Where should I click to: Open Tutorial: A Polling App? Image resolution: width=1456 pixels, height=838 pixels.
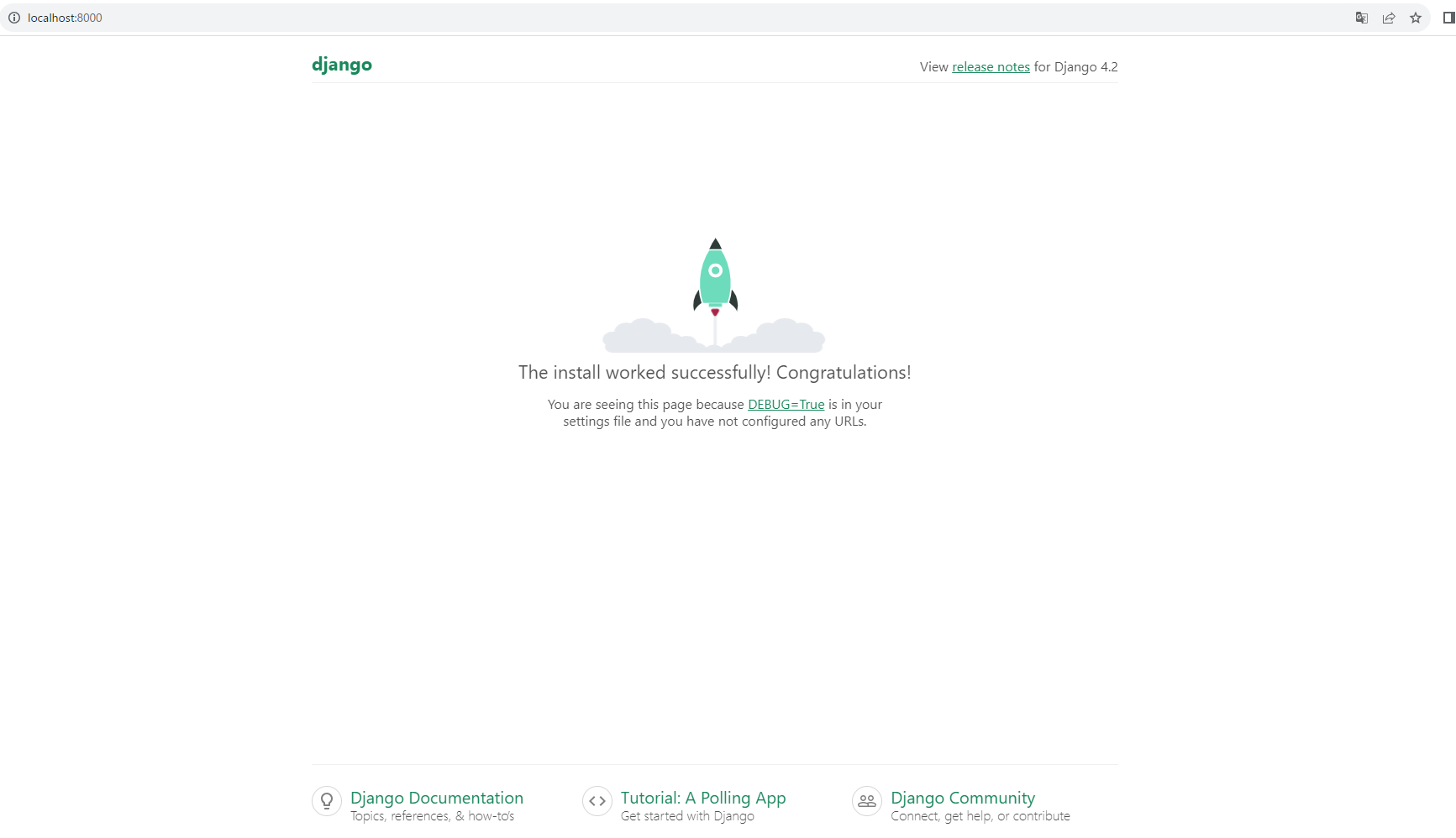click(x=702, y=798)
